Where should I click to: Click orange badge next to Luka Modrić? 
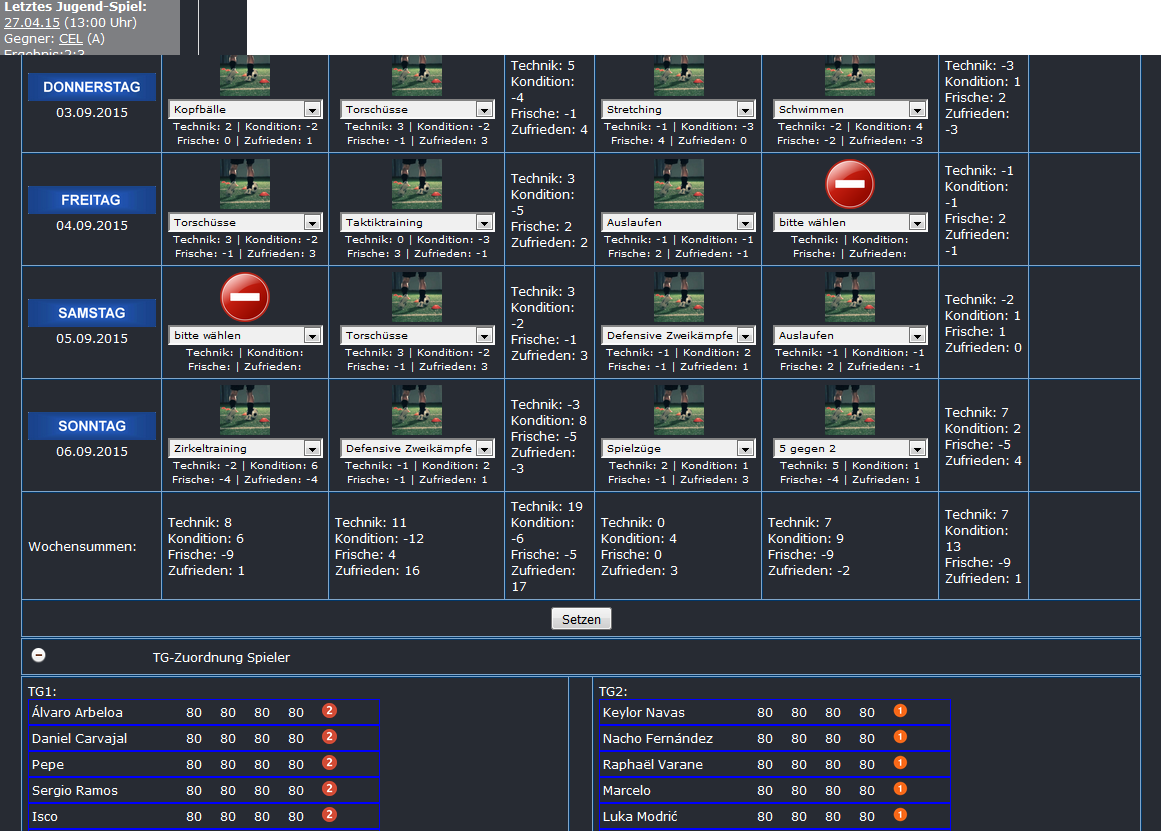point(900,815)
